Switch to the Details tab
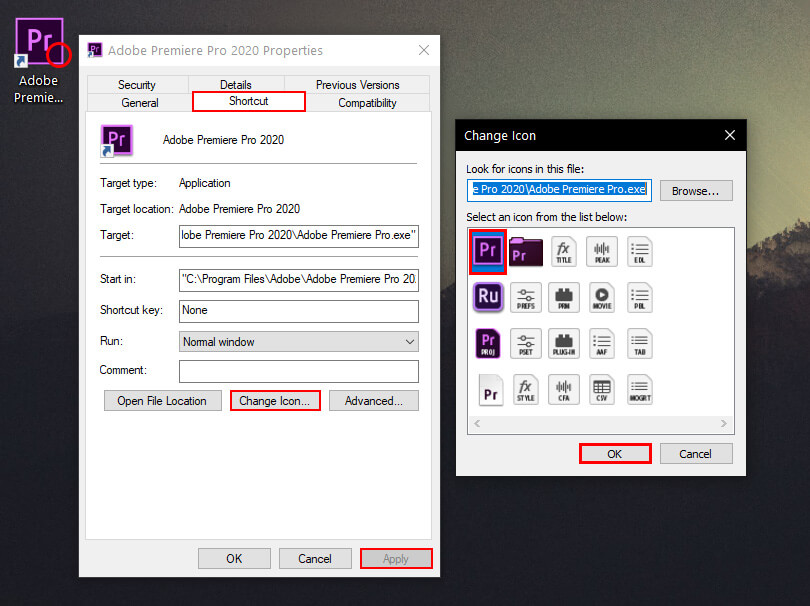Image resolution: width=810 pixels, height=606 pixels. (236, 85)
